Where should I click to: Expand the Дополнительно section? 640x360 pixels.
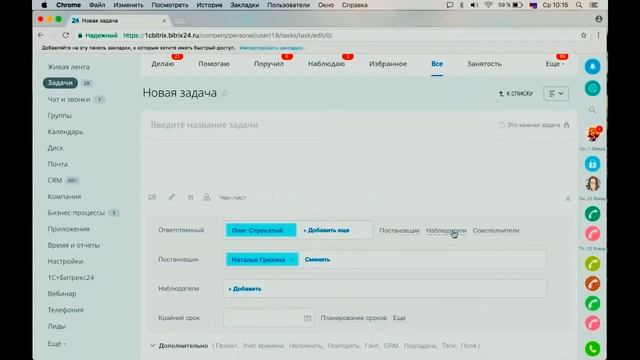183,346
